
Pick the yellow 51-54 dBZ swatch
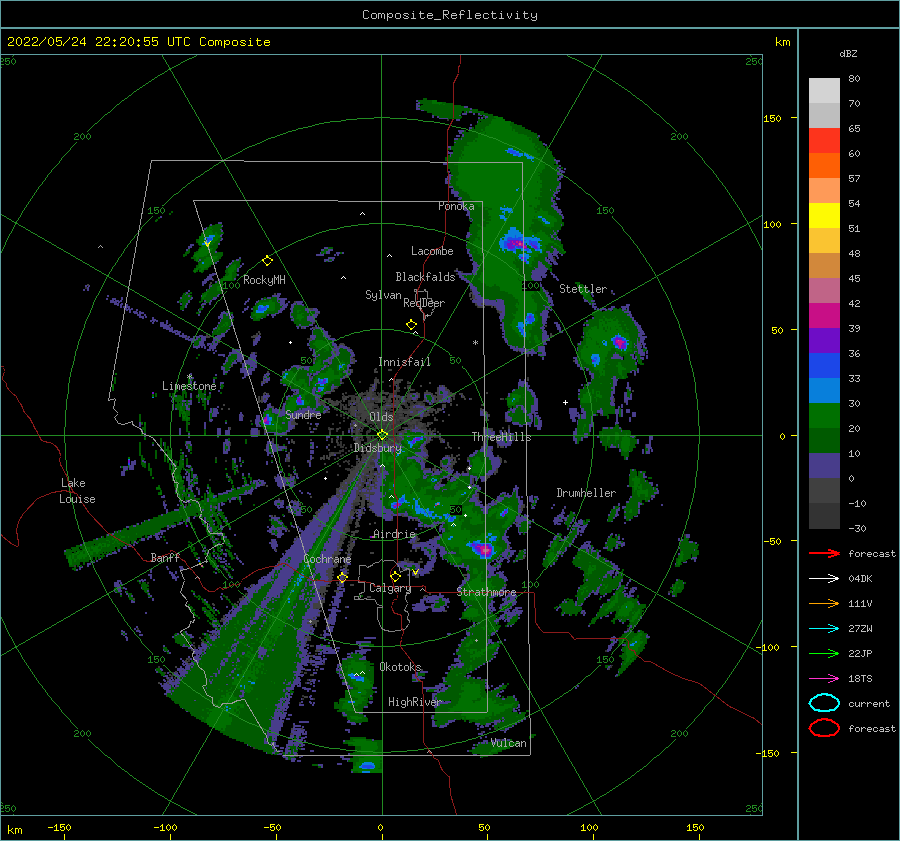point(824,215)
